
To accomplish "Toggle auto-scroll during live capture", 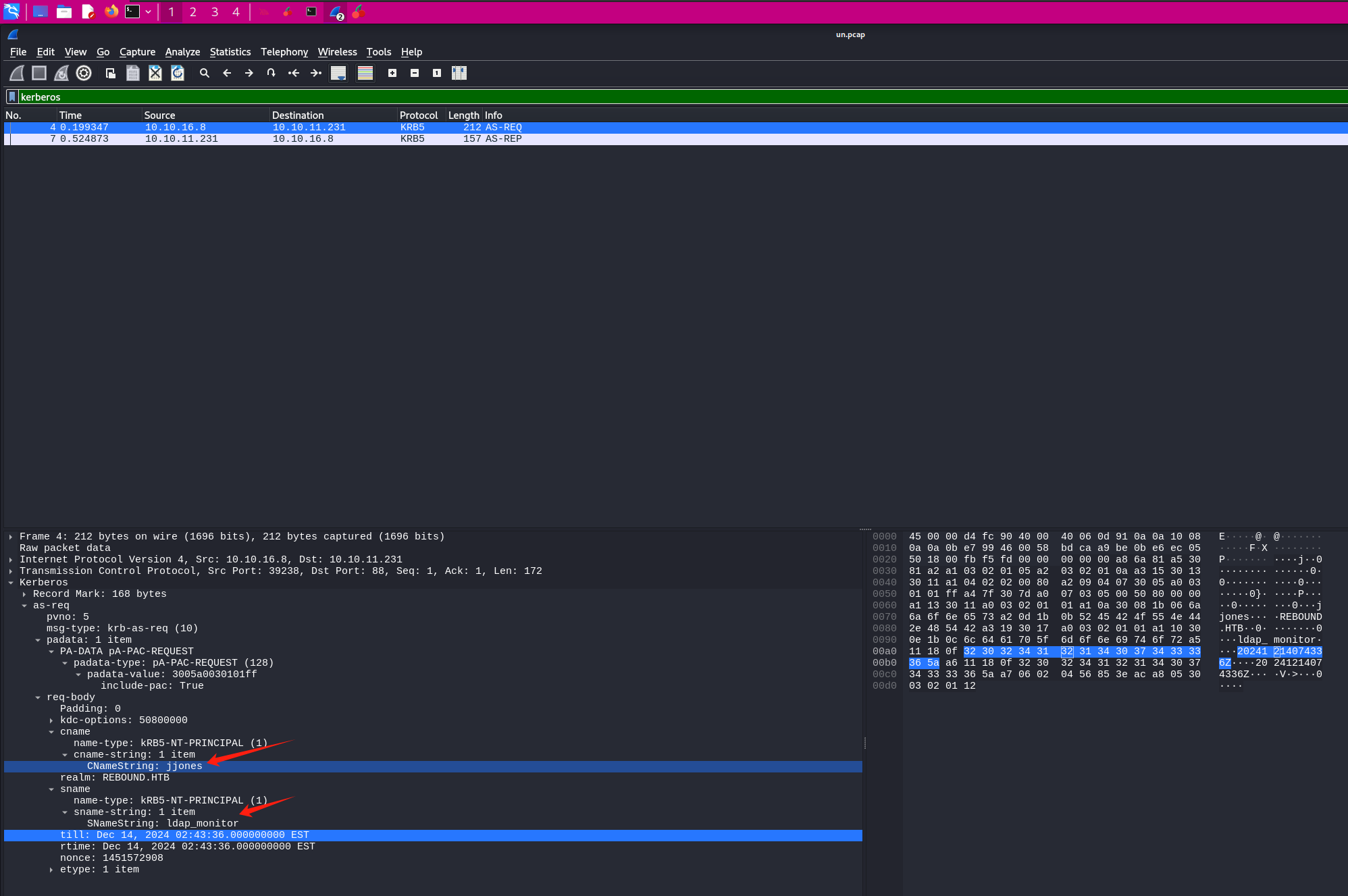I will coord(338,73).
